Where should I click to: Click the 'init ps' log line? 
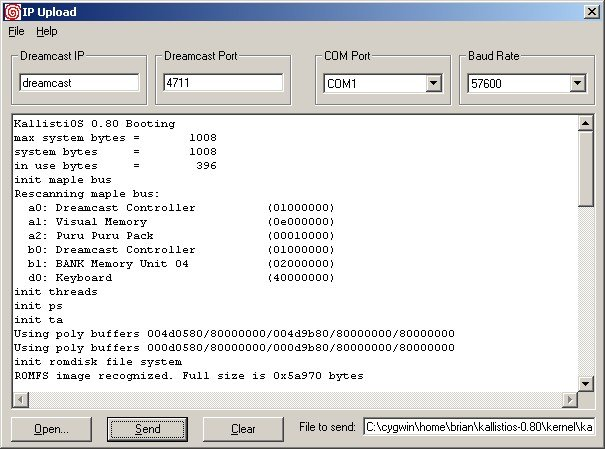coord(38,306)
